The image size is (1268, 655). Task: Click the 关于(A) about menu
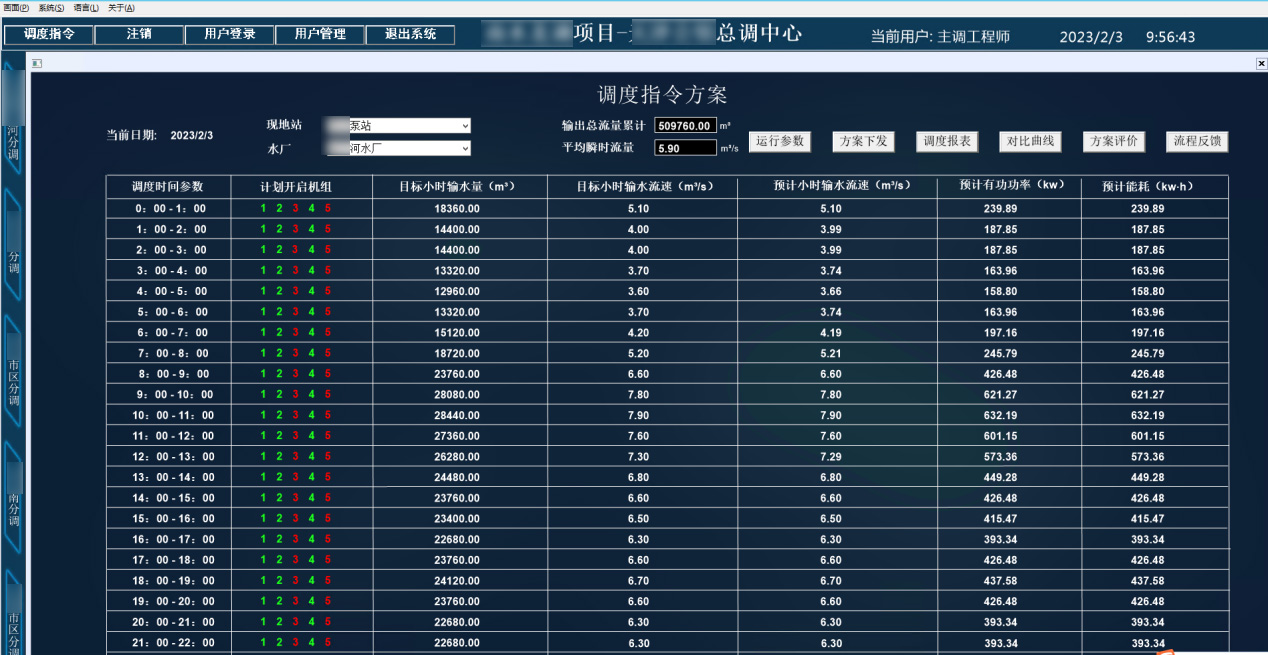coord(121,7)
